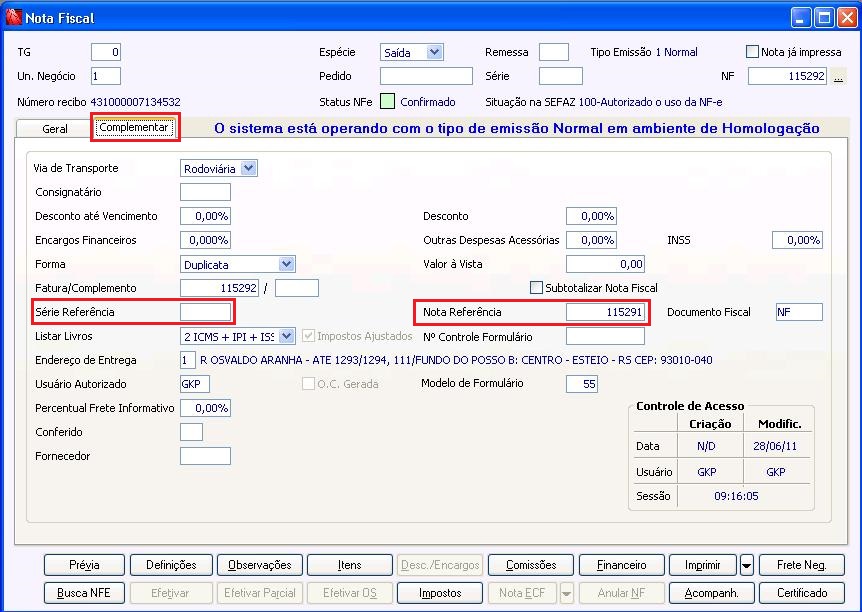Viewport: 862px width, 612px height.
Task: Click the green Status NFe indicator
Action: point(388,102)
